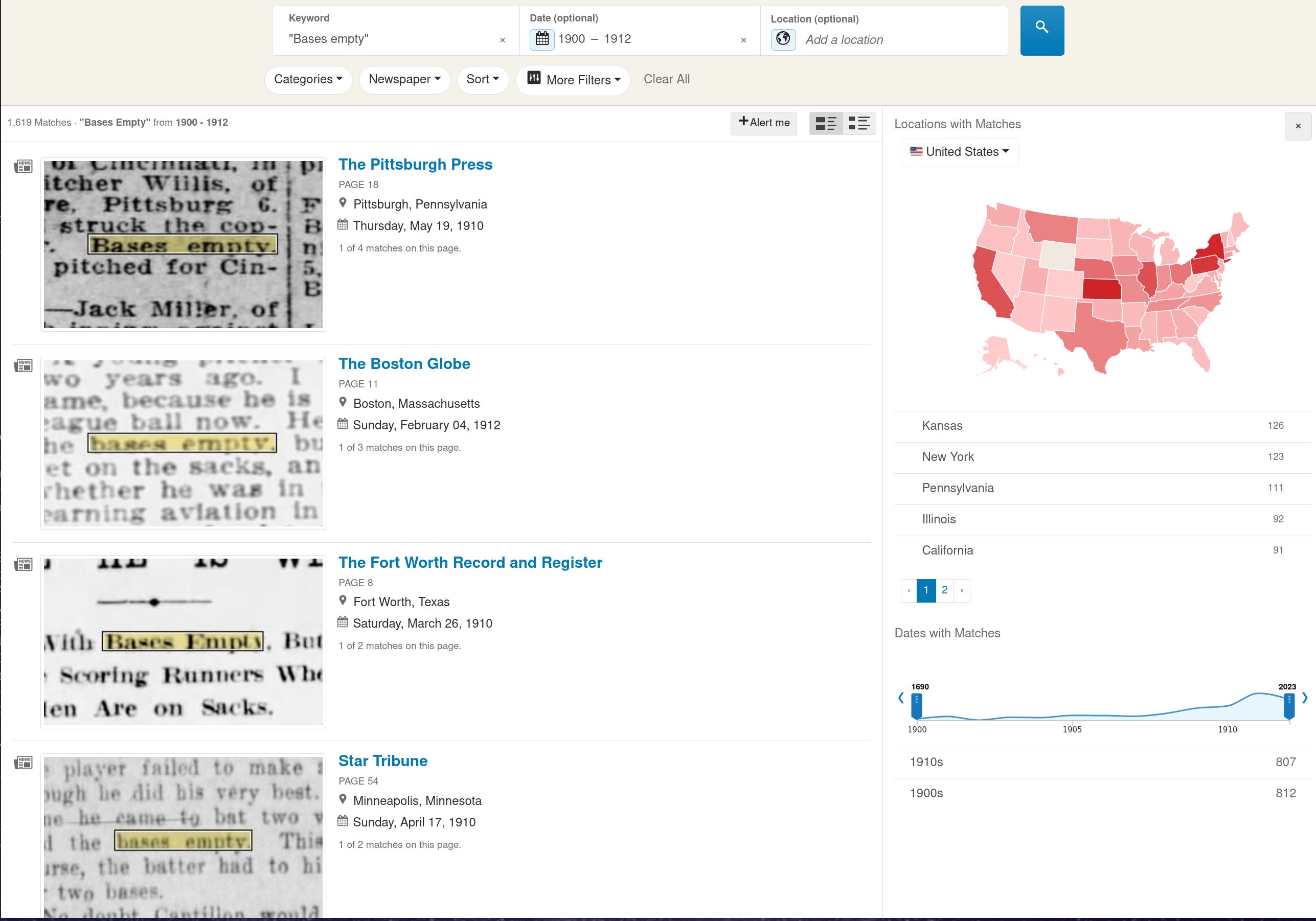Select the 1900s decade row
This screenshot has width=1316, height=921.
point(1102,794)
